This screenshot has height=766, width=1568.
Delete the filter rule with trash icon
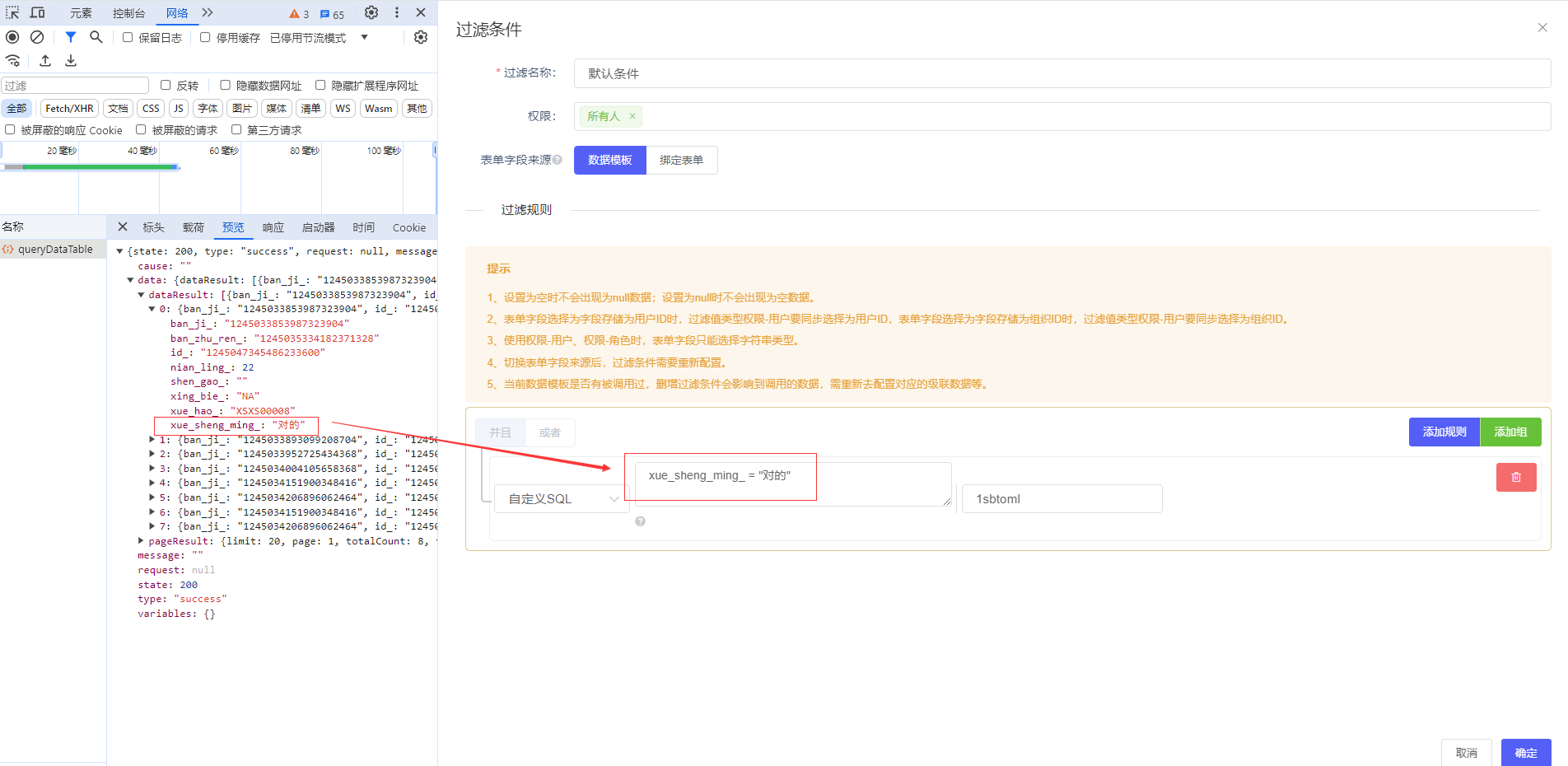point(1515,477)
